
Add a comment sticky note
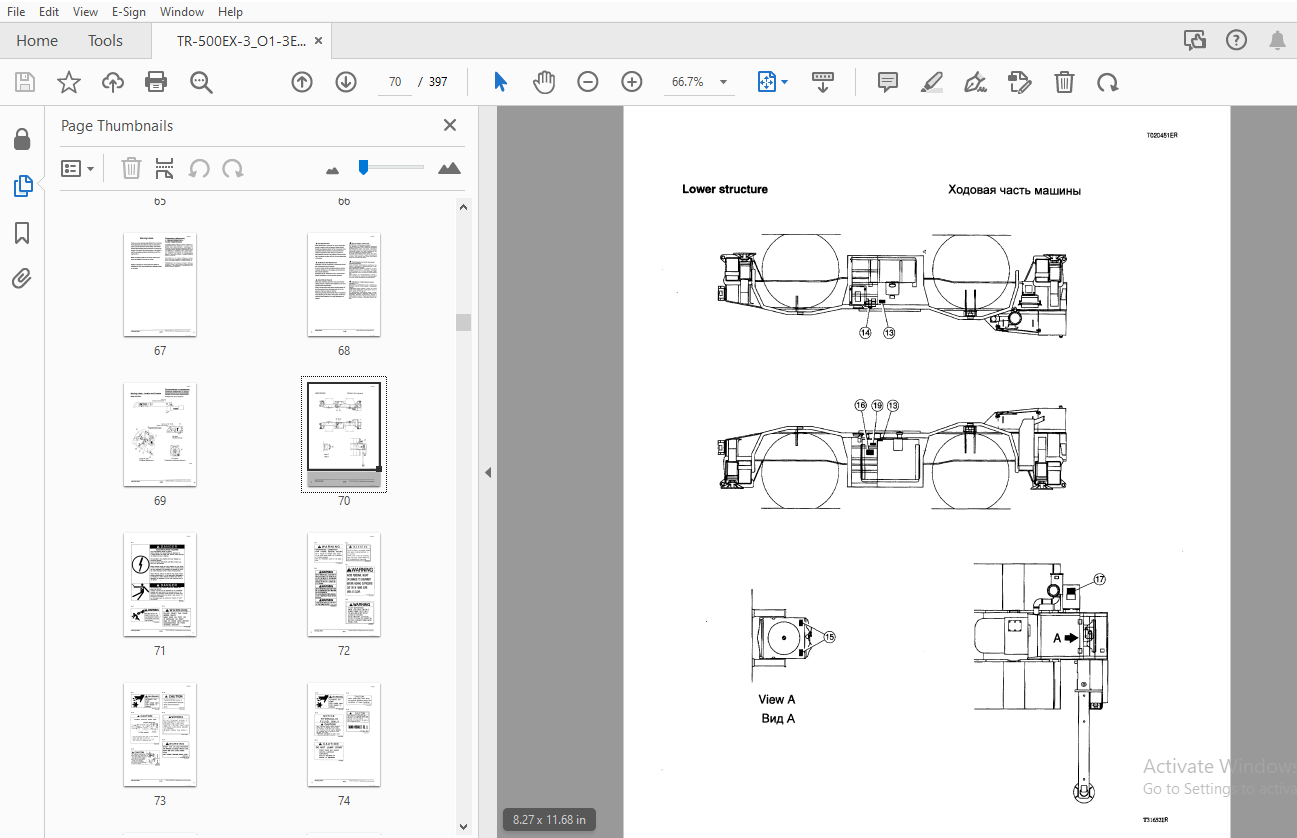[x=888, y=82]
